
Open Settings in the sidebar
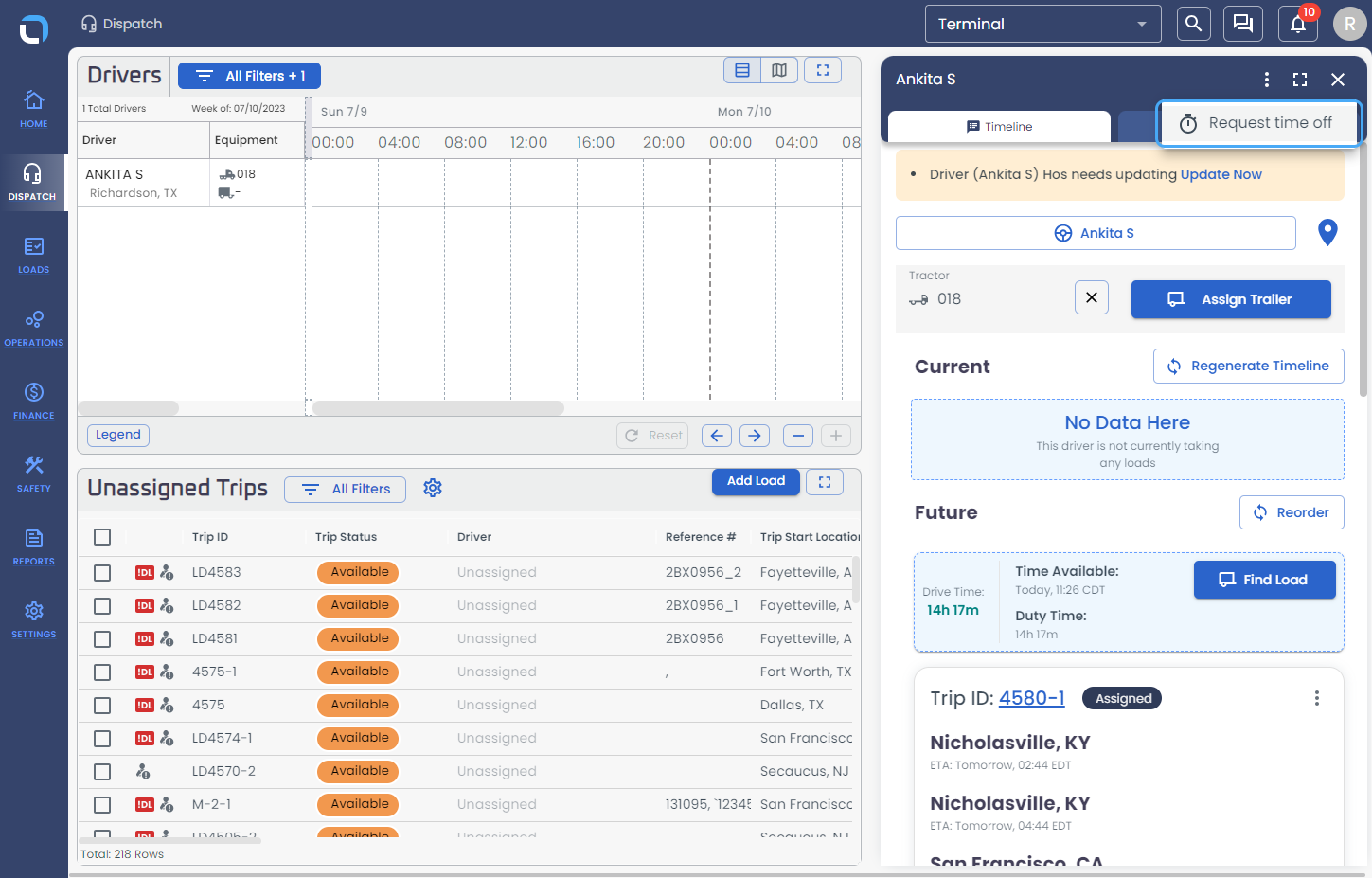click(33, 619)
